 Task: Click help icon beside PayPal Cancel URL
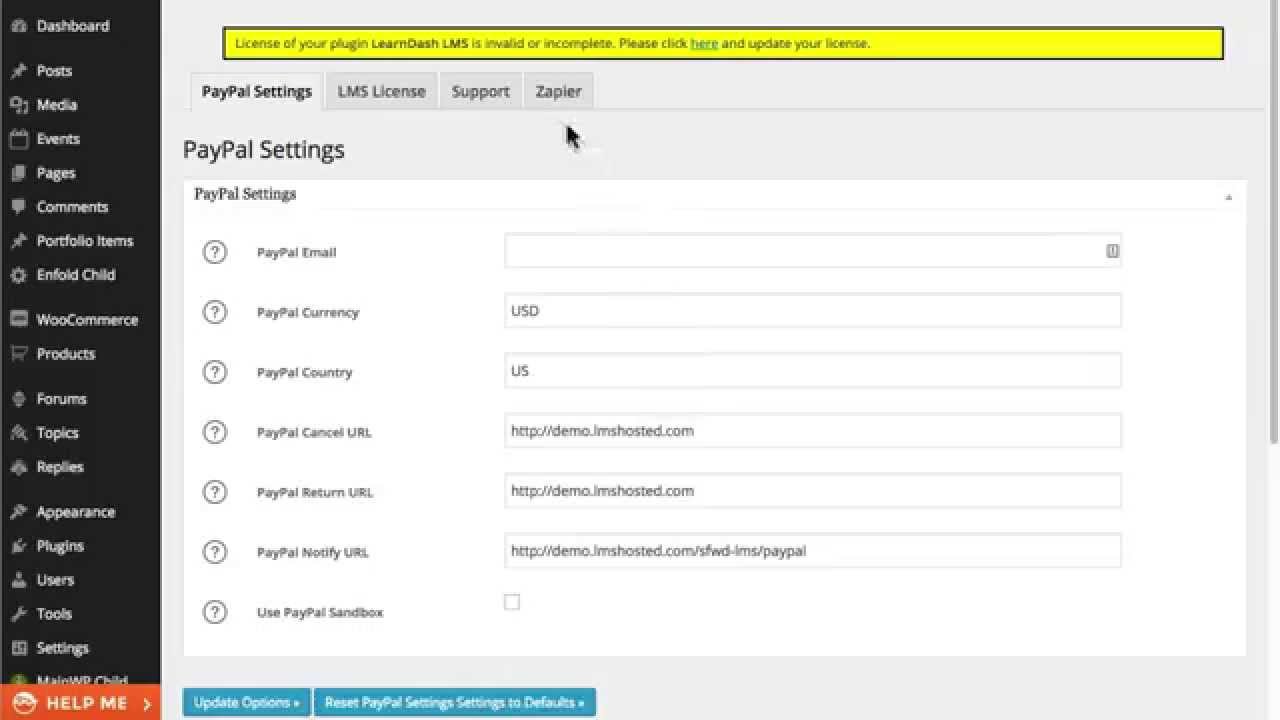coord(215,432)
